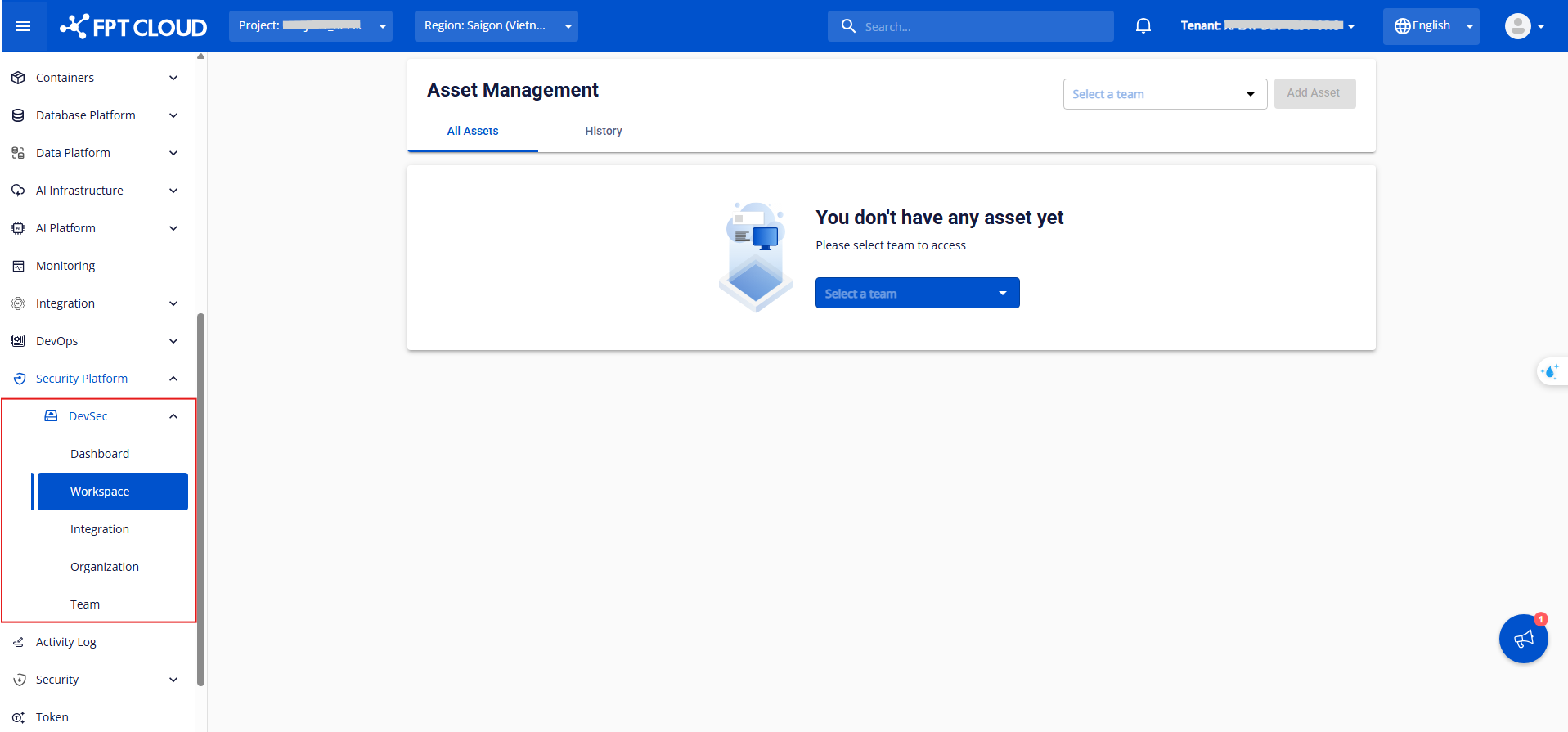Click the FPT Cloud logo
This screenshot has width=1568, height=732.
[x=133, y=26]
